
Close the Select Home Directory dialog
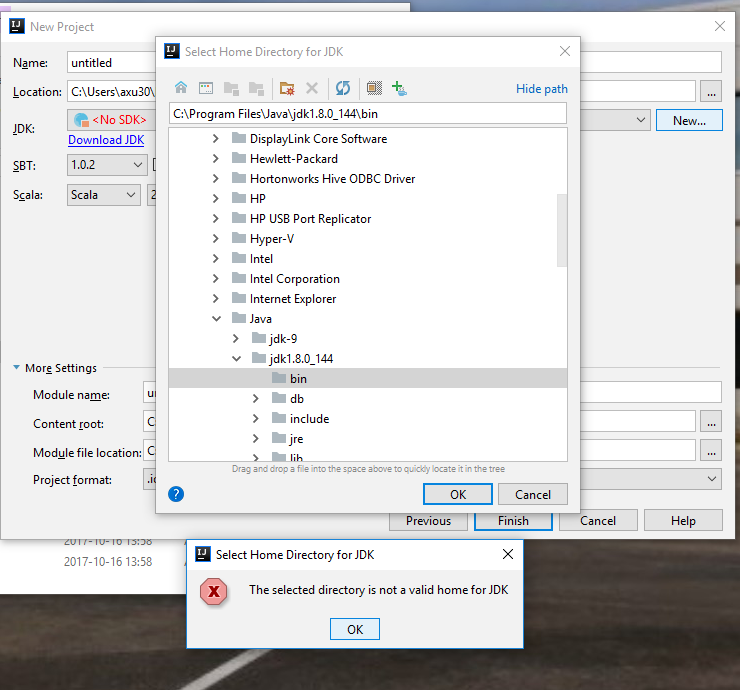(x=564, y=51)
